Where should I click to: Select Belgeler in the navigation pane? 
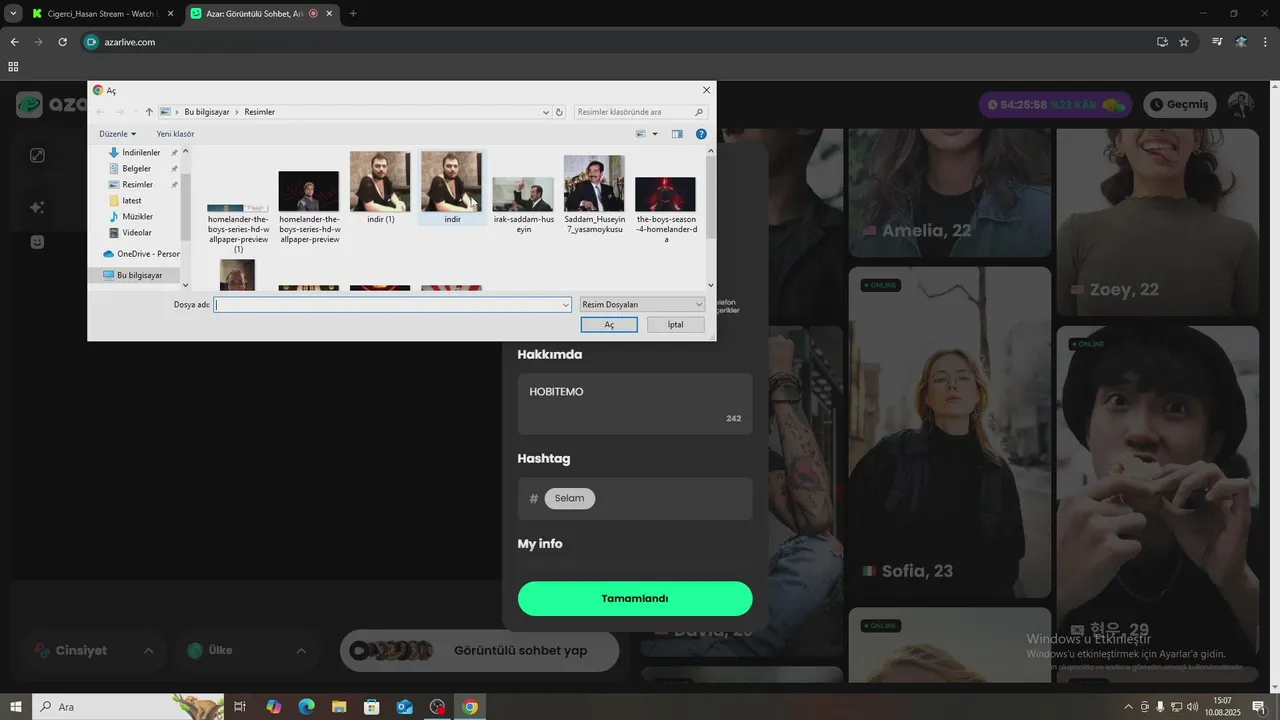pos(136,169)
